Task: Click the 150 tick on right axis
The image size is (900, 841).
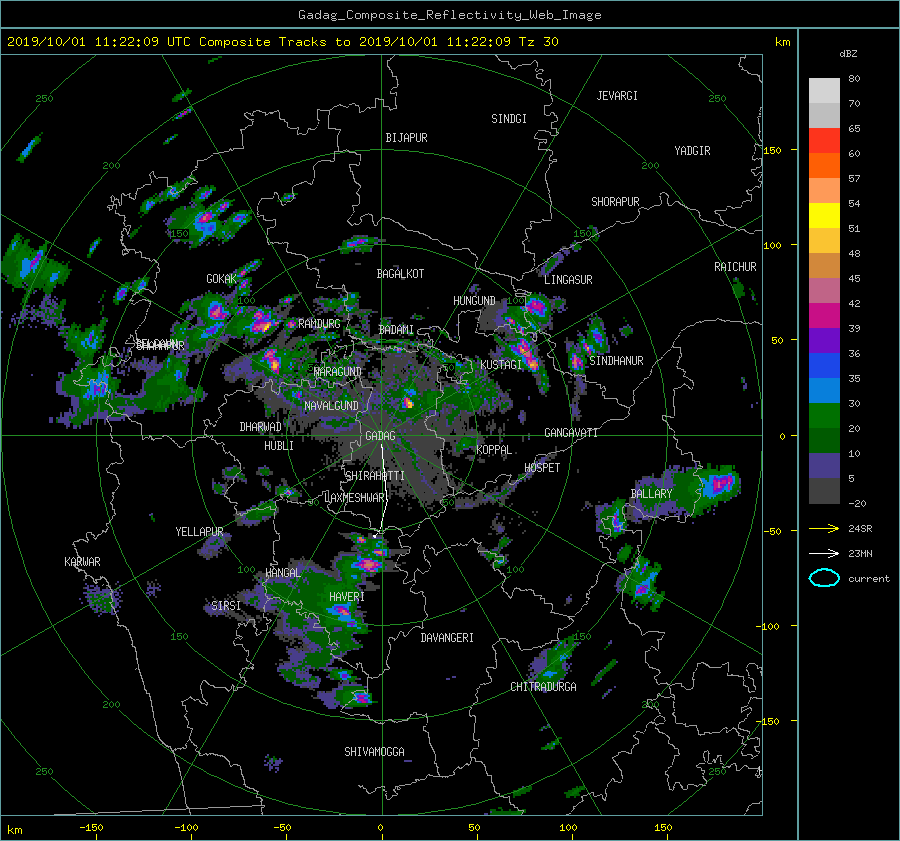Action: click(x=773, y=150)
